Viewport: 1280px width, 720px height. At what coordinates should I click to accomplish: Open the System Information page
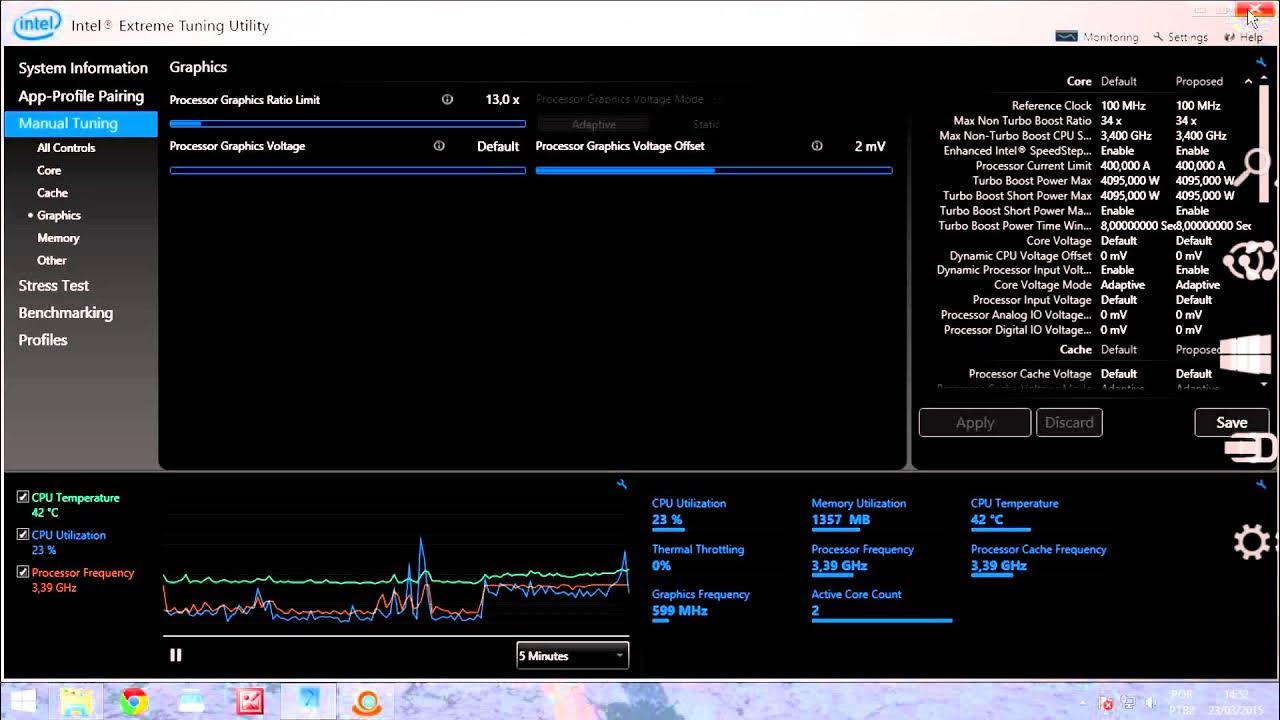[83, 68]
